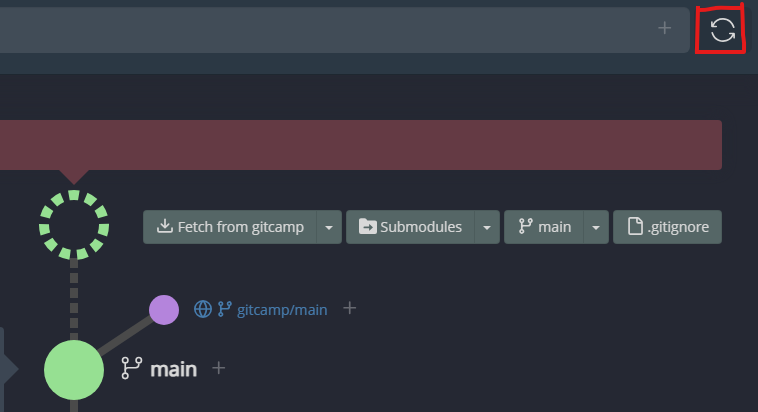Screen dimensions: 758x412
Task: Select the dashed green working tree node
Action: [x=73, y=225]
